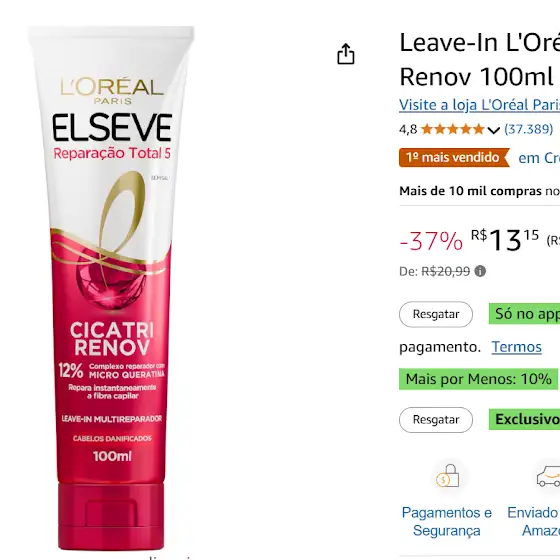
Task: Click the Elseve product tube image
Action: point(111,288)
